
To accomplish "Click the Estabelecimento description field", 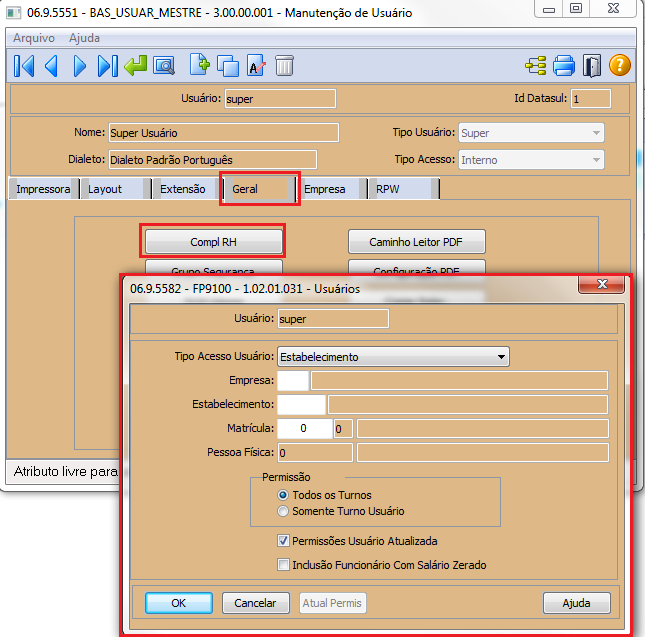I will coord(468,405).
